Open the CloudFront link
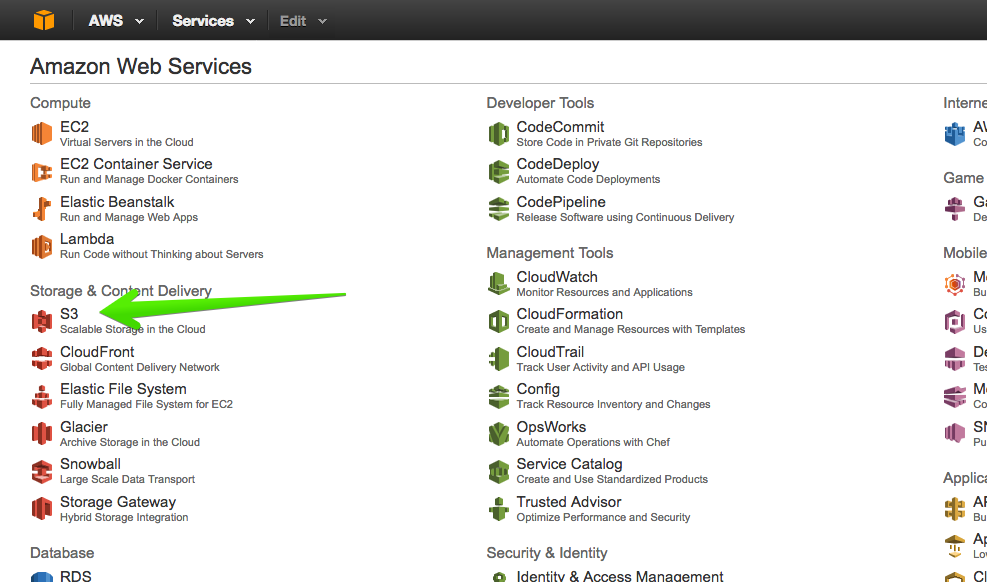The width and height of the screenshot is (987, 582). pos(97,352)
